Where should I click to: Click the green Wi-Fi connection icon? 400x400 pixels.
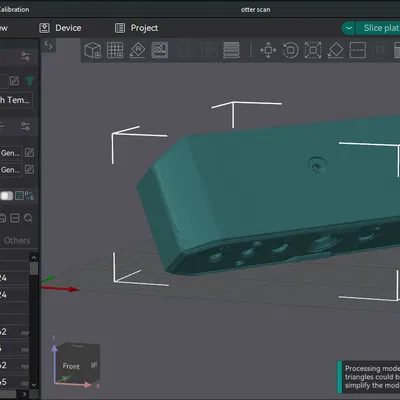pos(30,81)
